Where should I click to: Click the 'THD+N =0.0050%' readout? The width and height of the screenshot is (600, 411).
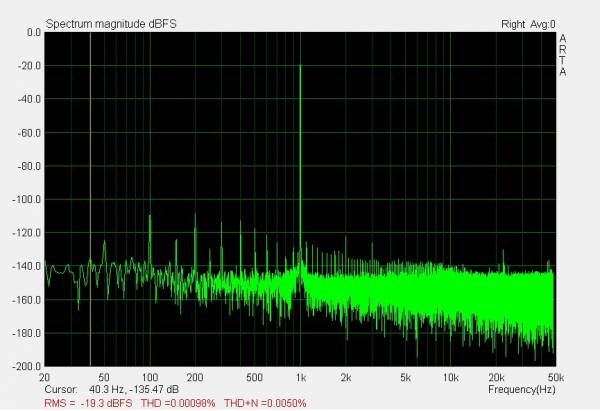point(265,403)
